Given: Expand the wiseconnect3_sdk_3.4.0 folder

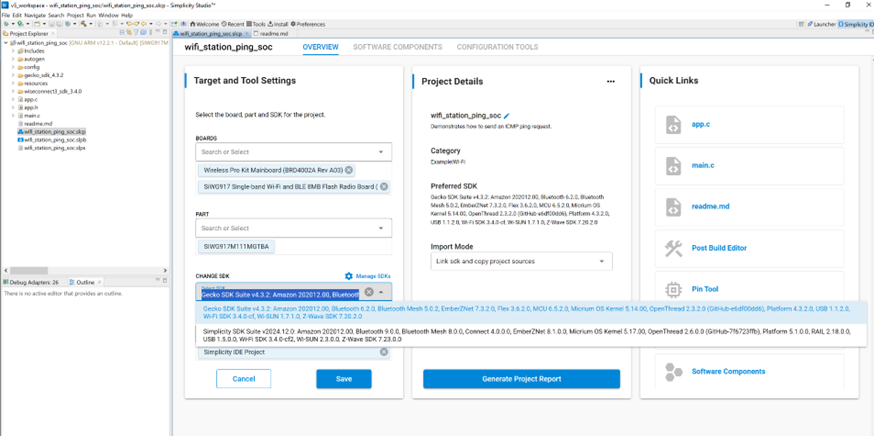Looking at the screenshot, I should [13, 91].
